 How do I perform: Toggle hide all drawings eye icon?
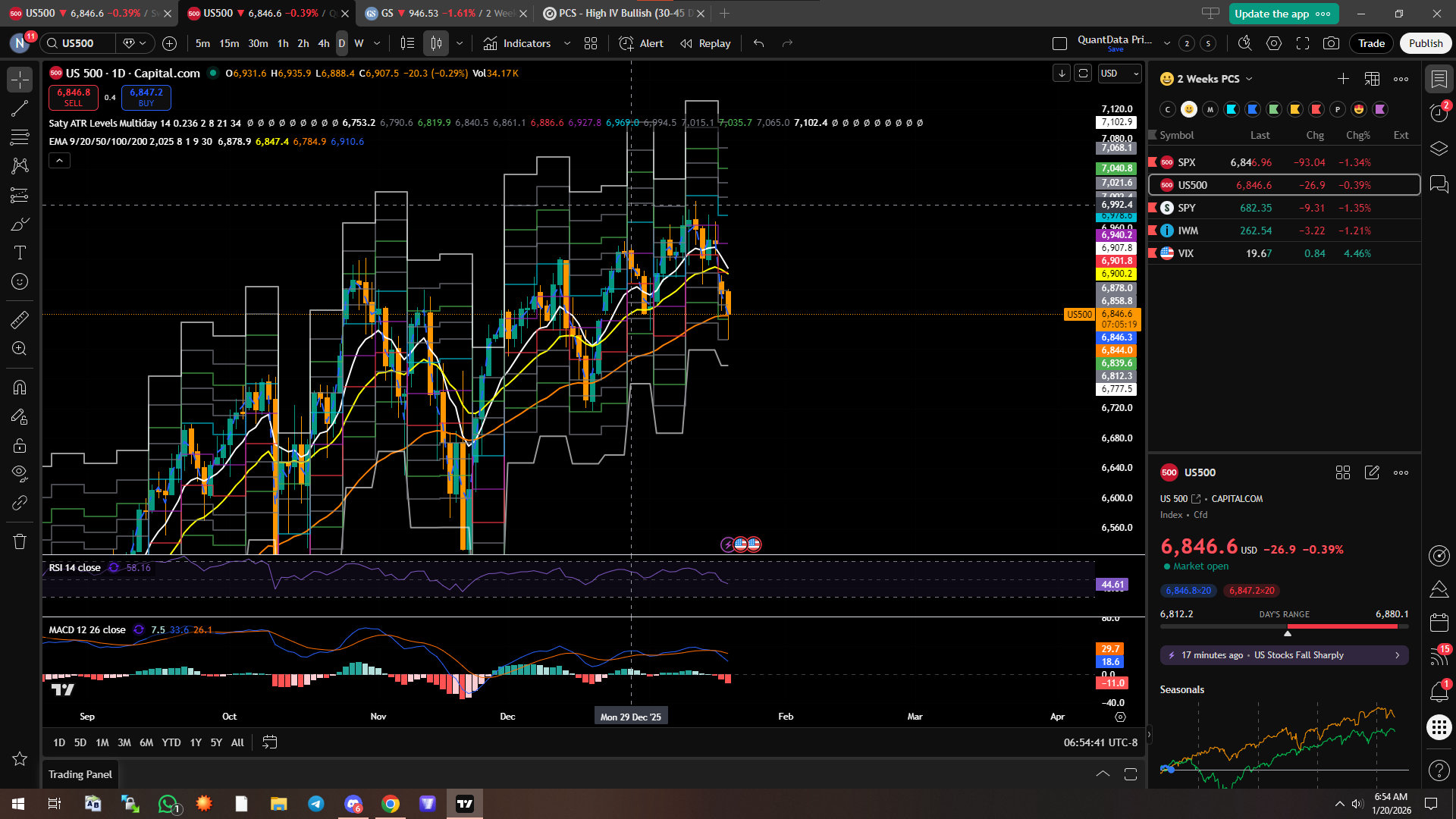20,474
